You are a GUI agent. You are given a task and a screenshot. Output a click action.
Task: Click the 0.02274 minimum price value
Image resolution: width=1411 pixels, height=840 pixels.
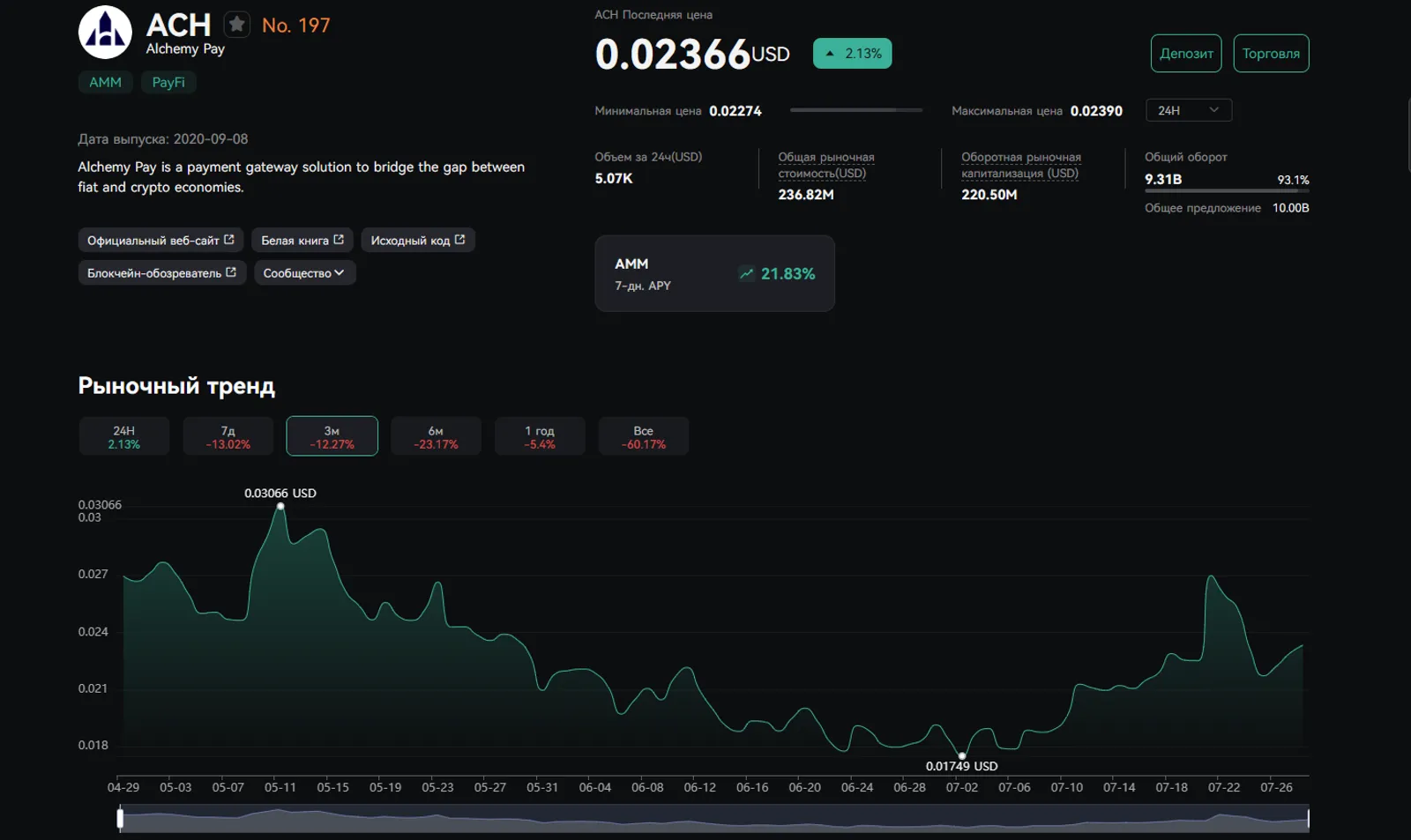(x=735, y=111)
